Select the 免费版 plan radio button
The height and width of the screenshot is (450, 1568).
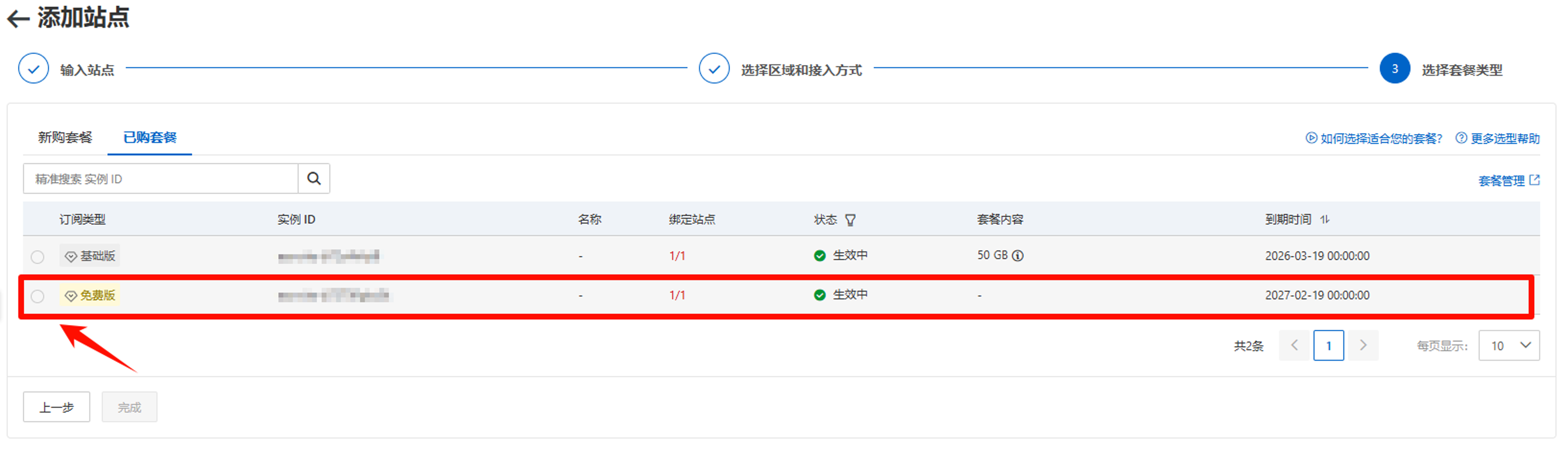tap(38, 296)
